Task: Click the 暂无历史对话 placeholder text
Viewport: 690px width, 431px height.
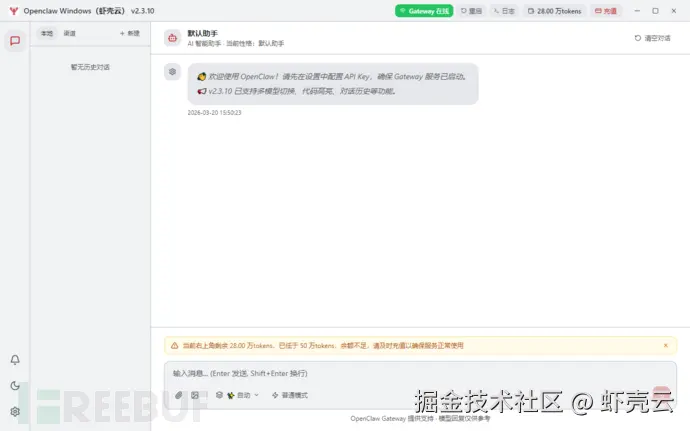Action: (x=90, y=67)
